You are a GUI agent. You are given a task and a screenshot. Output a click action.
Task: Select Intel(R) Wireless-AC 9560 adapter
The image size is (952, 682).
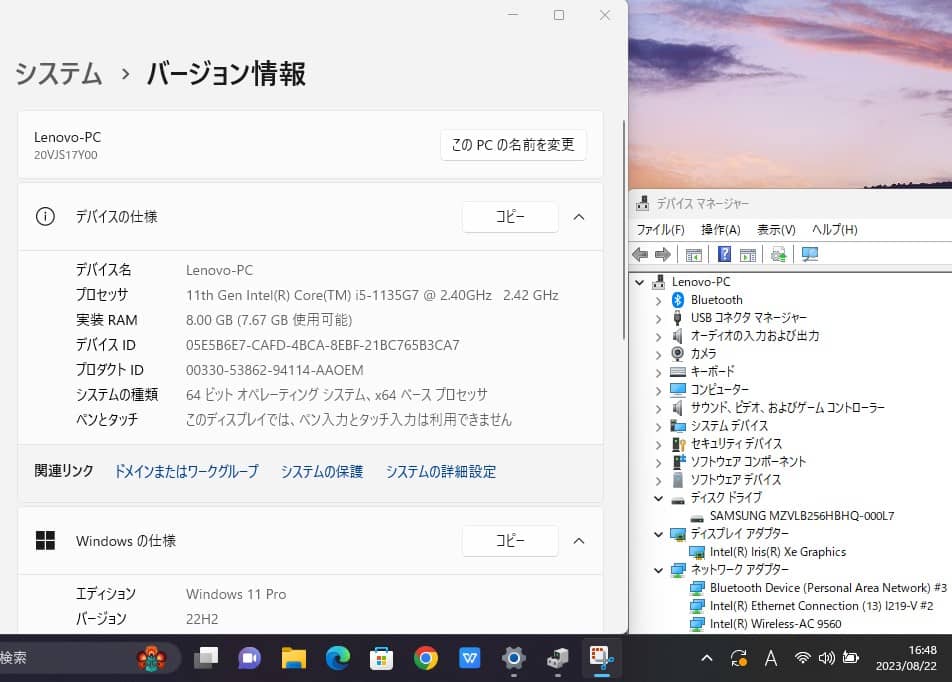click(775, 624)
